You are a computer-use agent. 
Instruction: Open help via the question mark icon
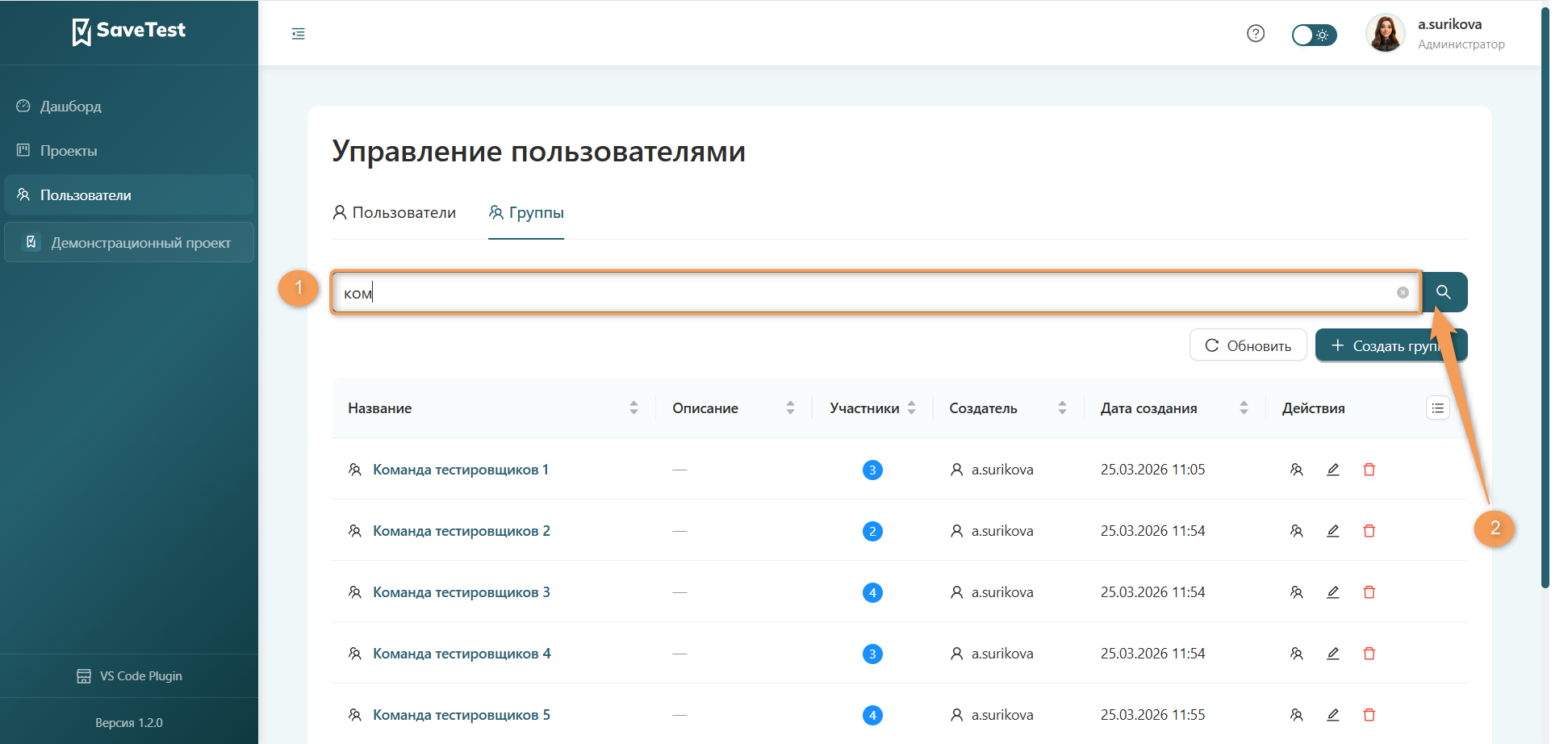(1256, 33)
